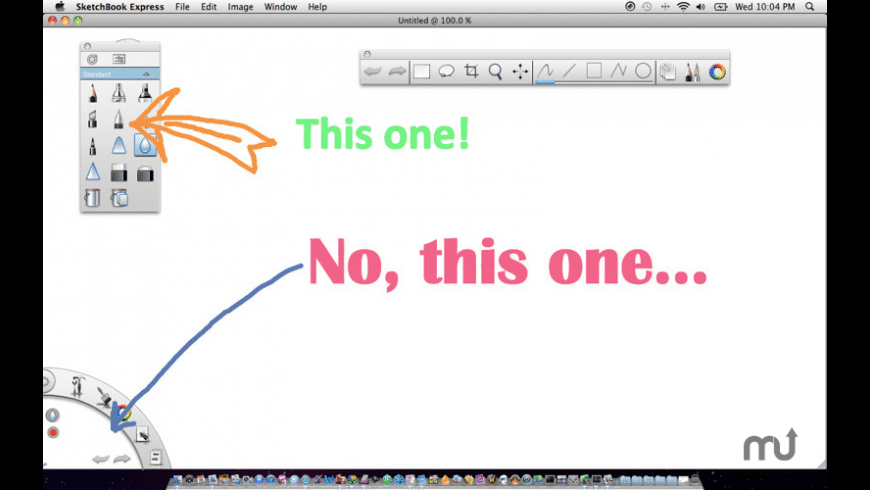
Task: Close the brush palette panel
Action: pos(87,47)
